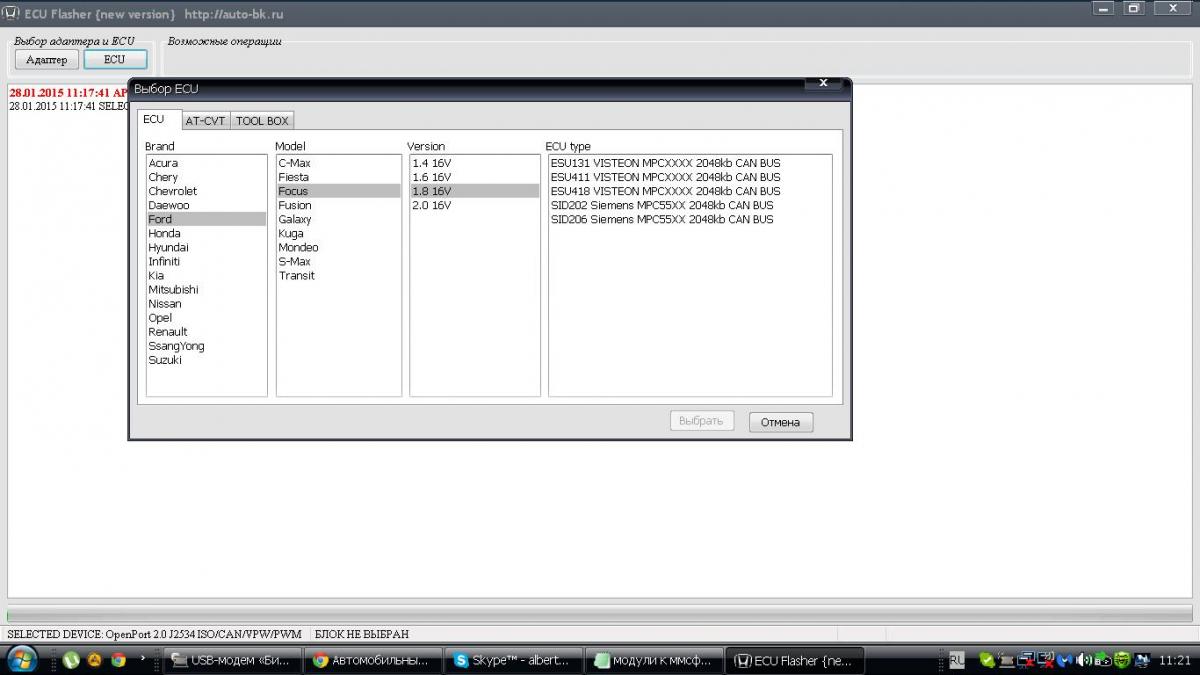1200x675 pixels.
Task: Choose Focus in Model list
Action: (x=338, y=191)
